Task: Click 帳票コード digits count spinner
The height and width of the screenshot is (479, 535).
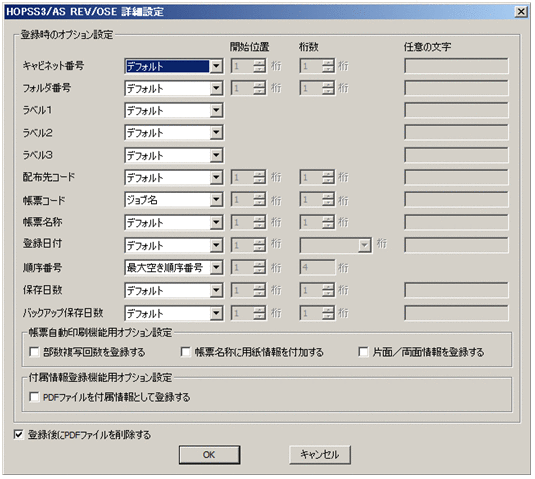Action: tap(317, 200)
